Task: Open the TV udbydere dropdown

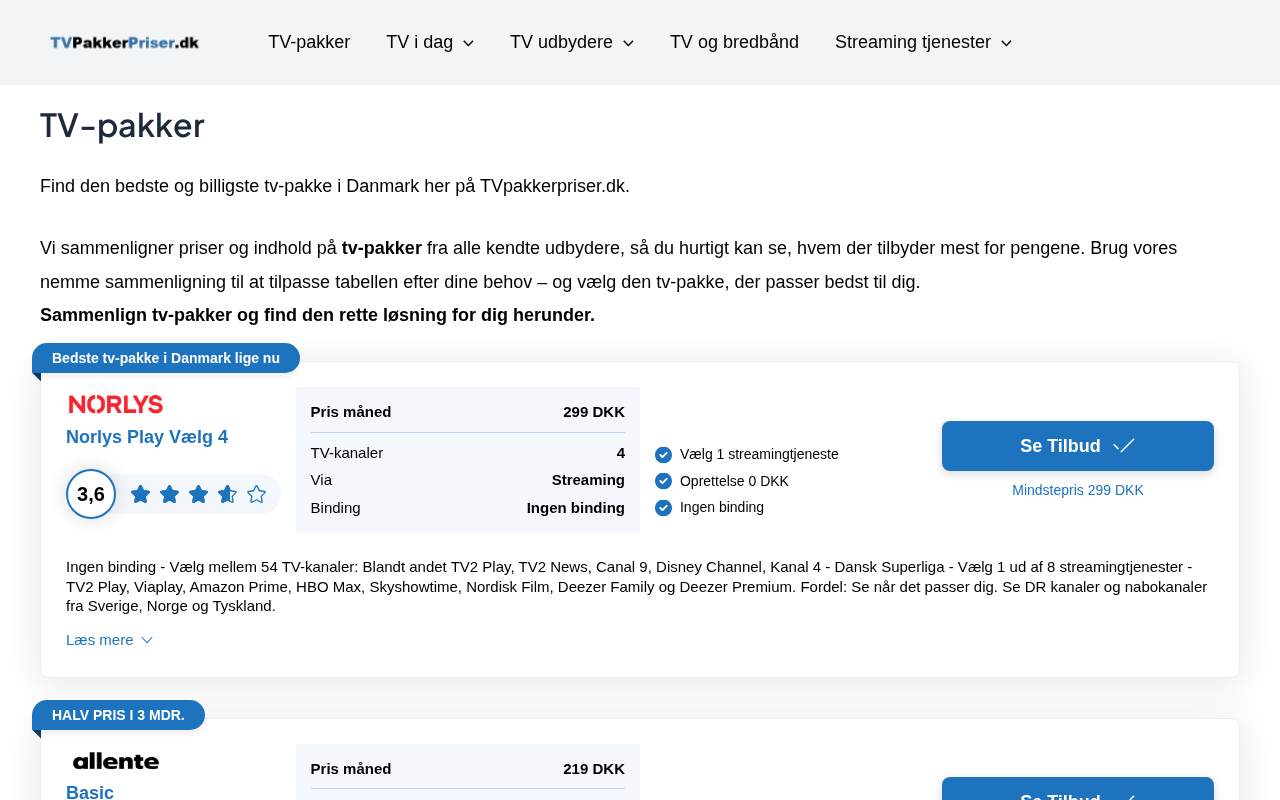Action: tap(572, 42)
